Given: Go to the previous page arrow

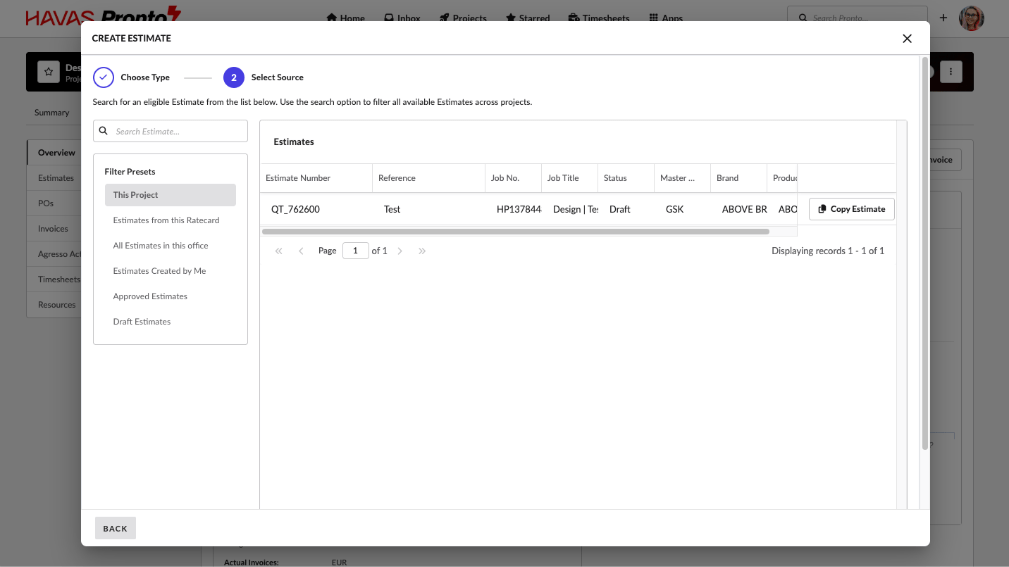Looking at the screenshot, I should (301, 251).
